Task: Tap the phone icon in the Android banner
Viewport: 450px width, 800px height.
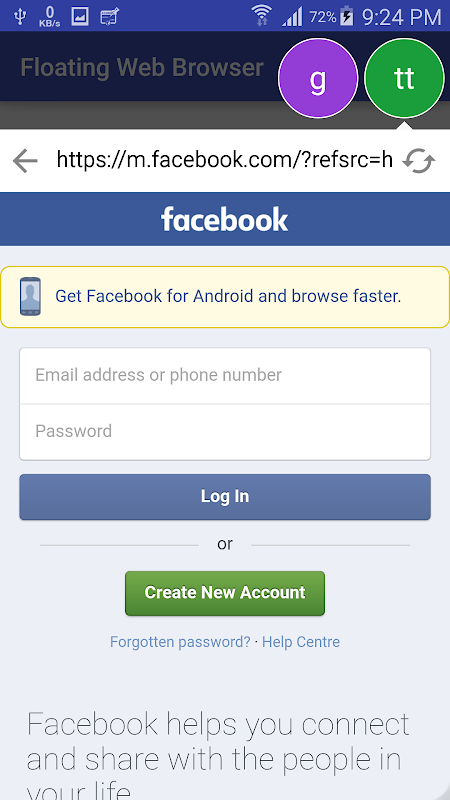Action: (x=30, y=296)
